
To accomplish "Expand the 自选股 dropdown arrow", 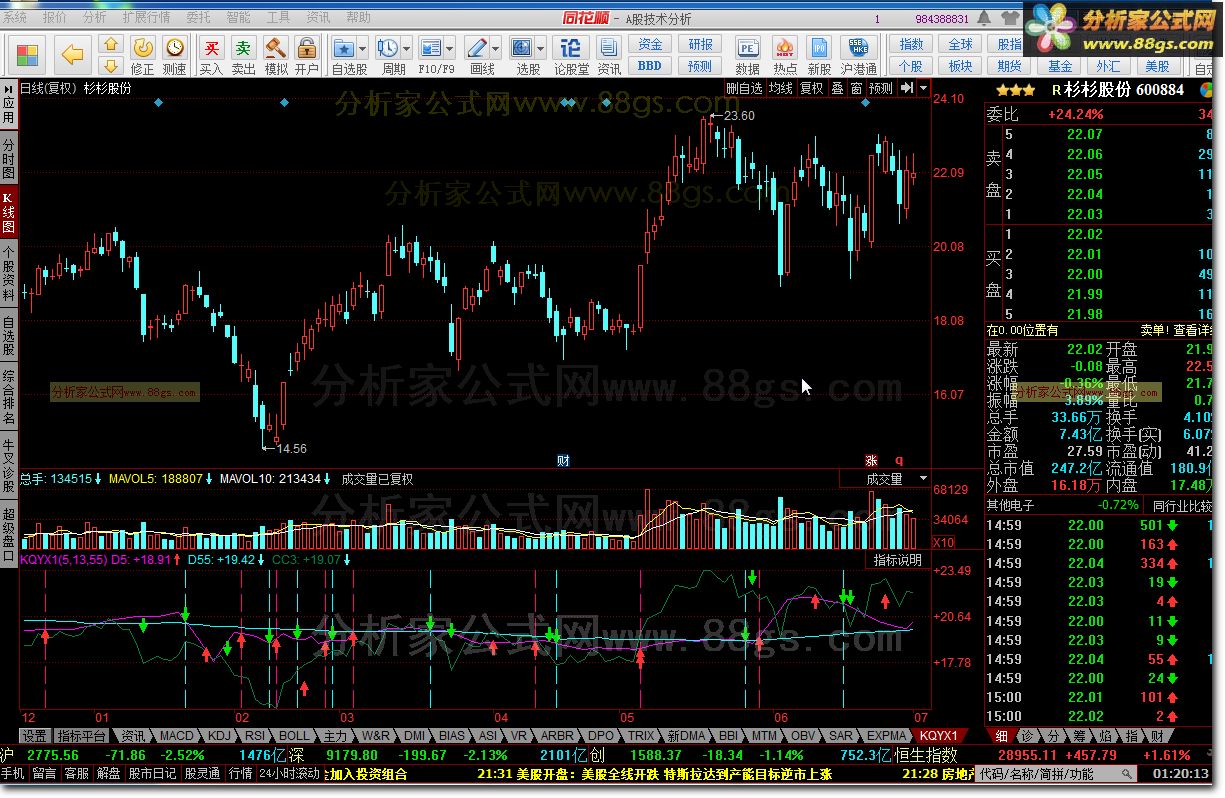I will click(363, 47).
